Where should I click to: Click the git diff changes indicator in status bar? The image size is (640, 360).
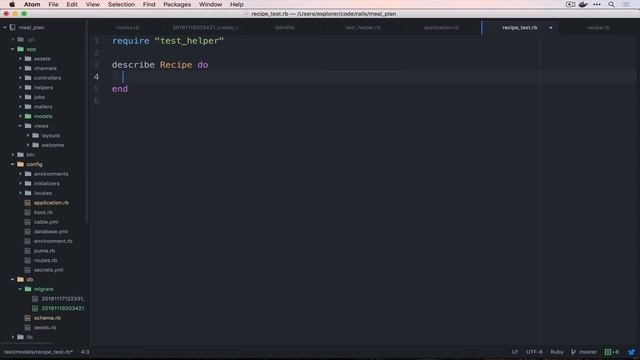(x=611, y=352)
